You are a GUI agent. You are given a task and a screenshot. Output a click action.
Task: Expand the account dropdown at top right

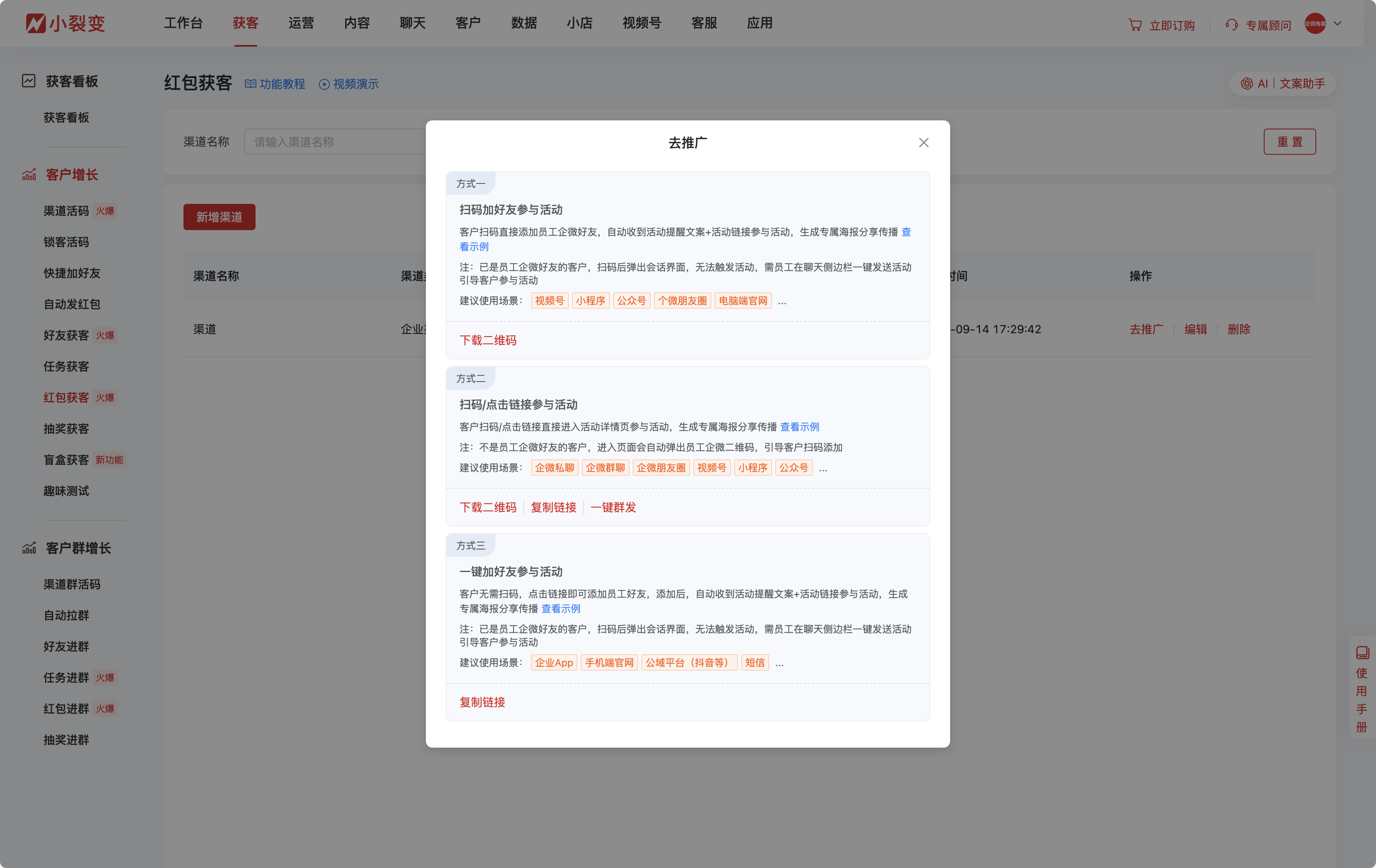[1337, 24]
